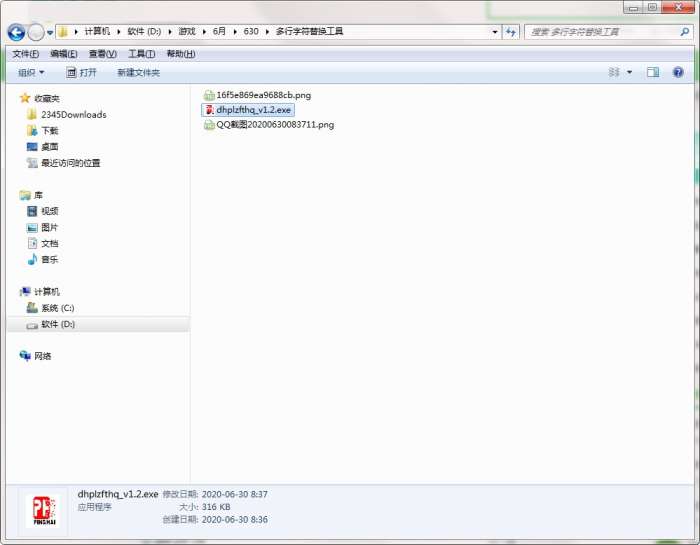Open the help question mark icon
Viewport: 700px width, 545px height.
[678, 72]
